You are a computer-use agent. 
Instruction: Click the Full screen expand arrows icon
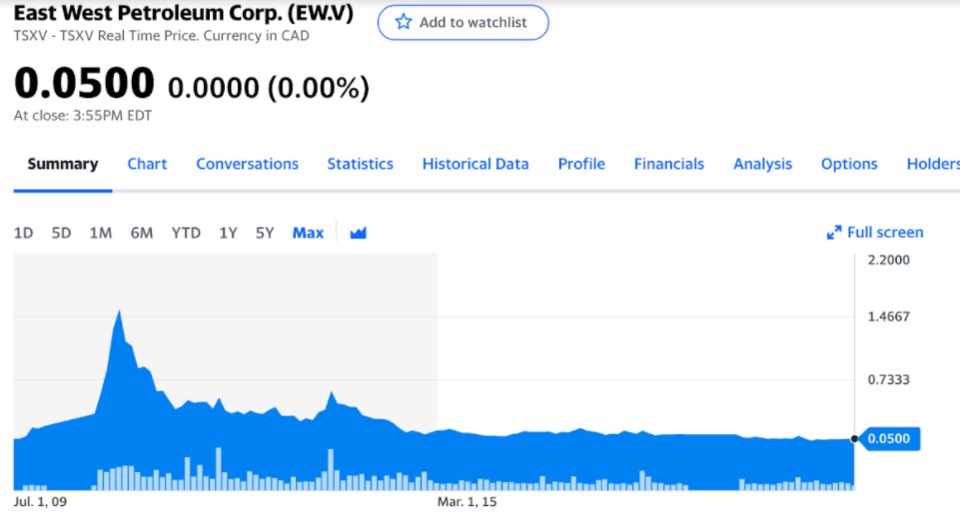point(834,233)
